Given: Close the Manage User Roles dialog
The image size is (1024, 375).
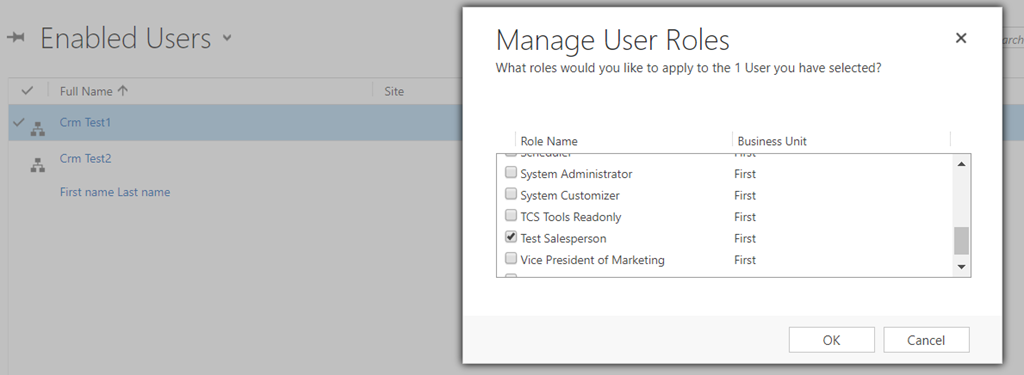Looking at the screenshot, I should point(961,38).
